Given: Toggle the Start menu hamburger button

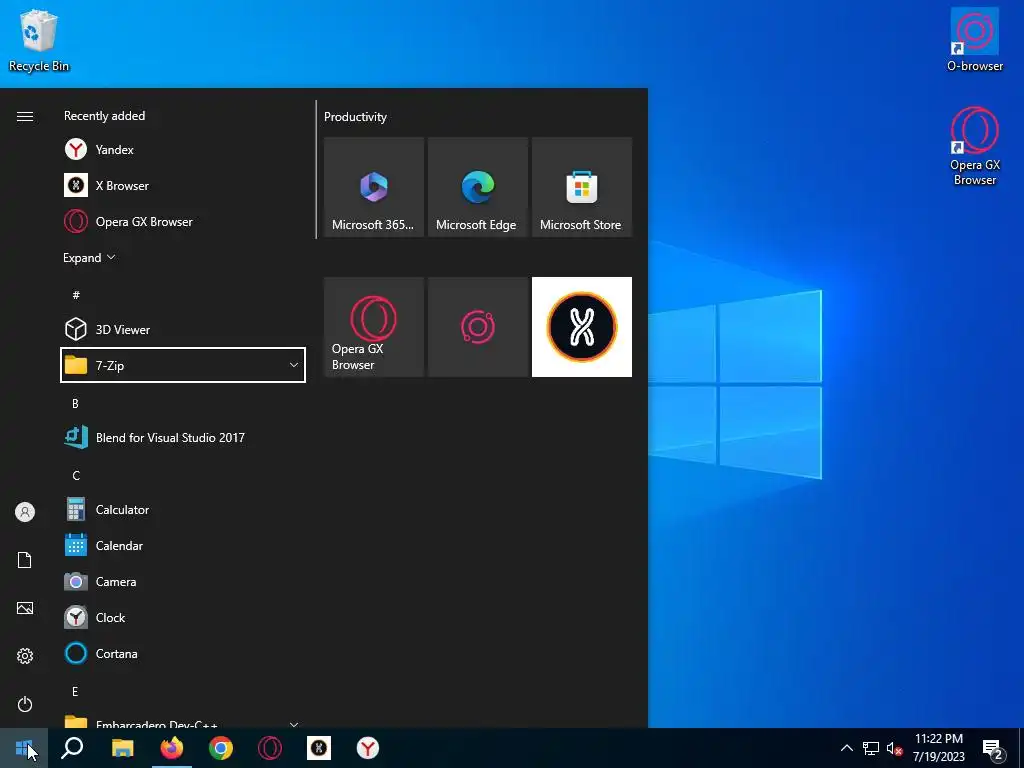Looking at the screenshot, I should click(x=25, y=116).
